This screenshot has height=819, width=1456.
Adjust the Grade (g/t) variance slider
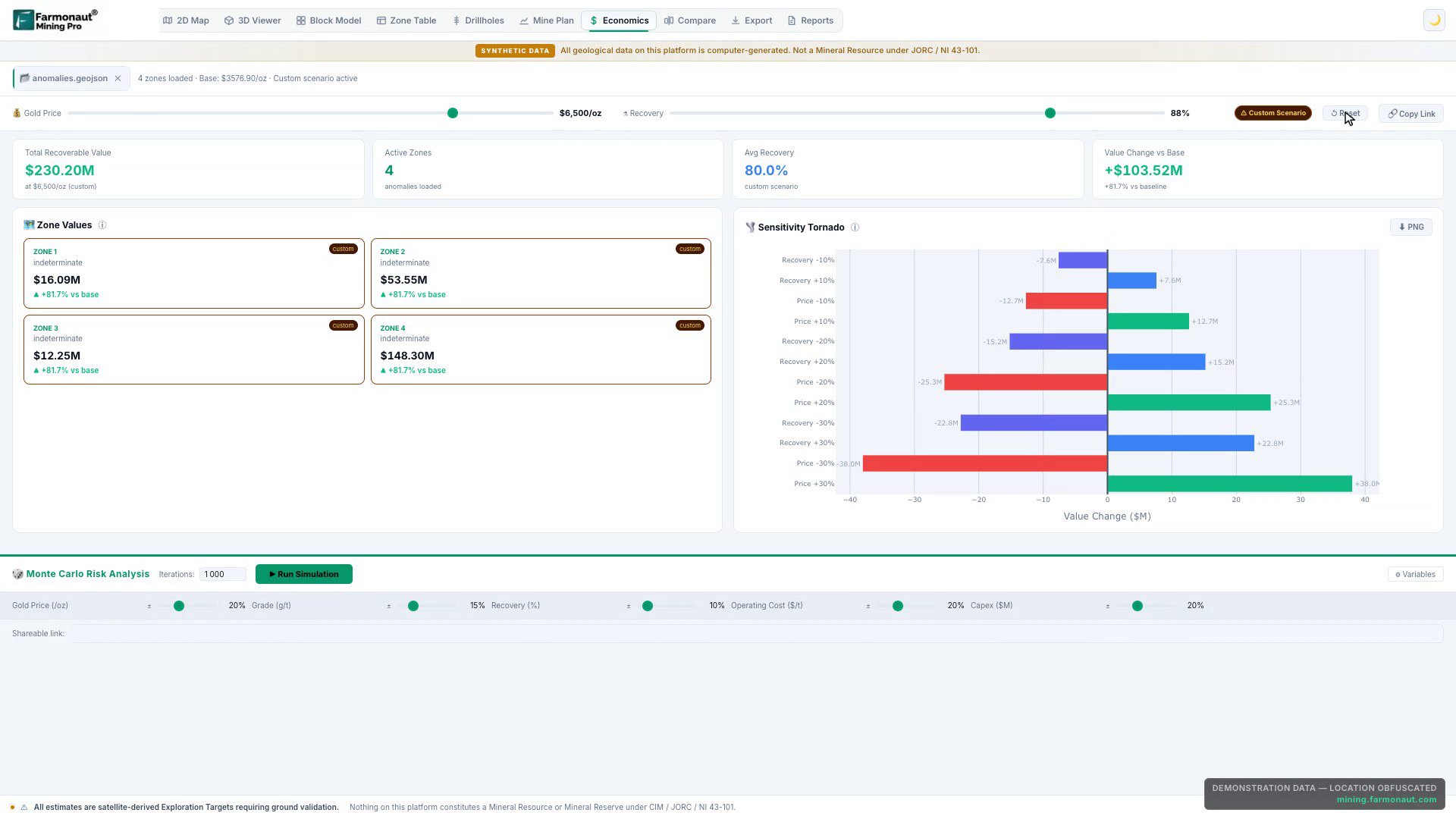pos(413,606)
